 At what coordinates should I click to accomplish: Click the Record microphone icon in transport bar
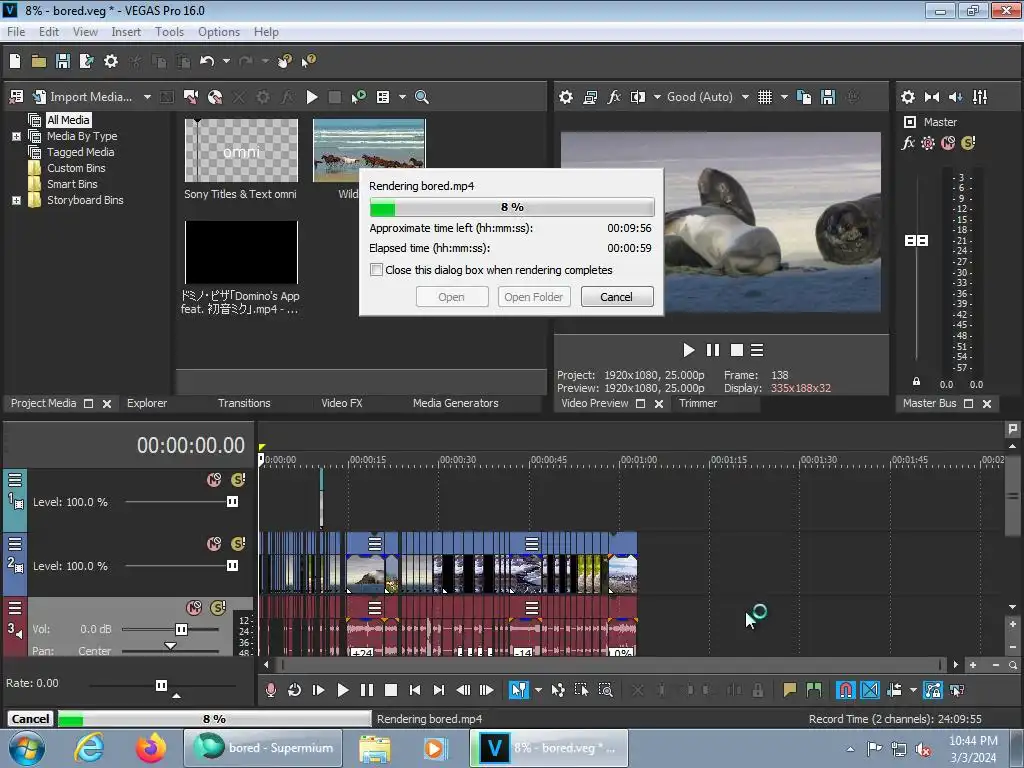[270, 690]
